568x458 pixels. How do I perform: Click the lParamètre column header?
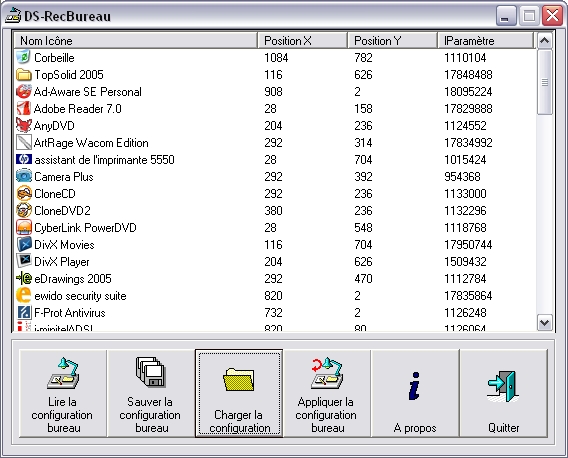[x=485, y=41]
